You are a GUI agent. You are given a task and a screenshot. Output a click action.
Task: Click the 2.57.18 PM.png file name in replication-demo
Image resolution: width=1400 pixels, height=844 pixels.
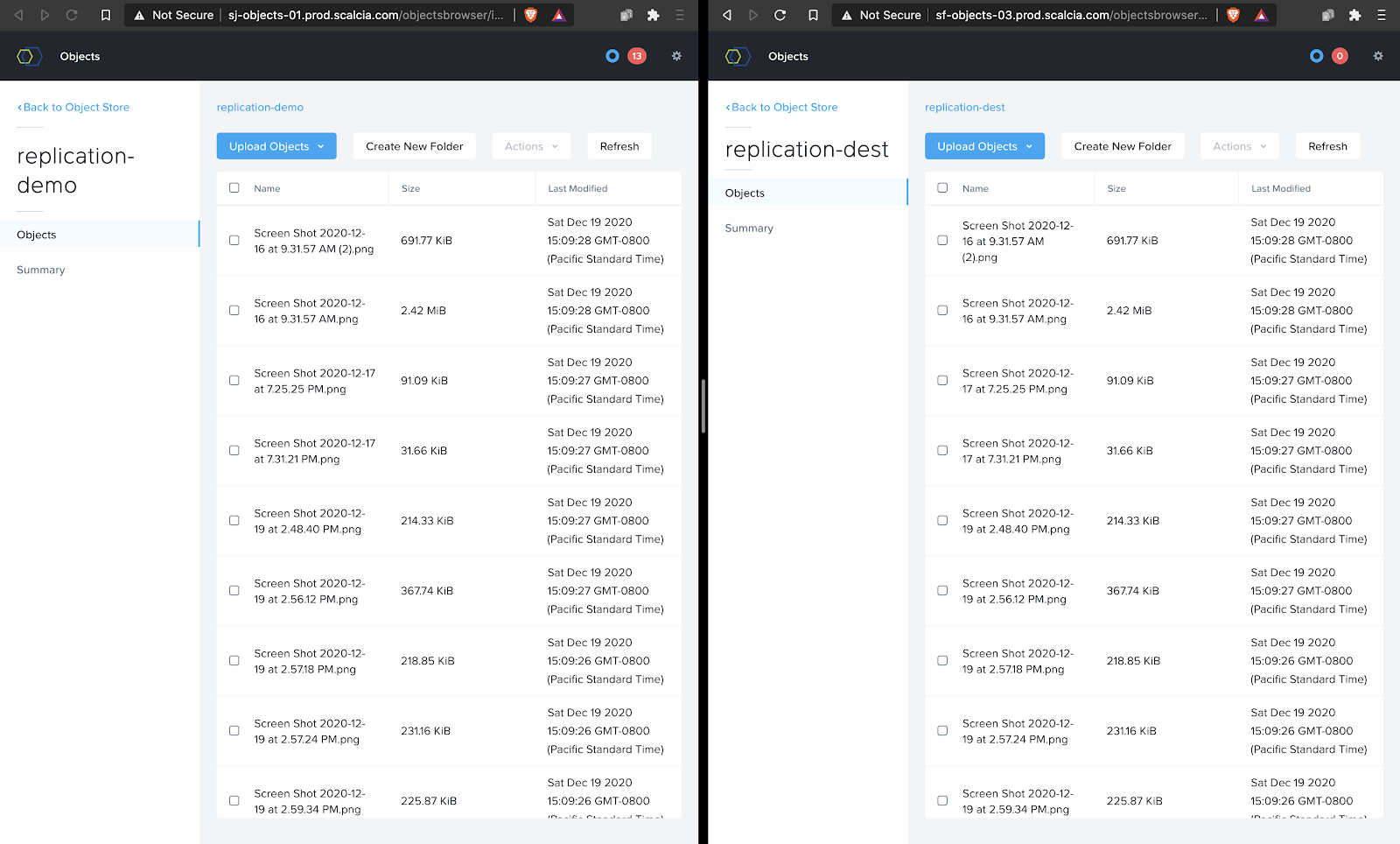310,661
